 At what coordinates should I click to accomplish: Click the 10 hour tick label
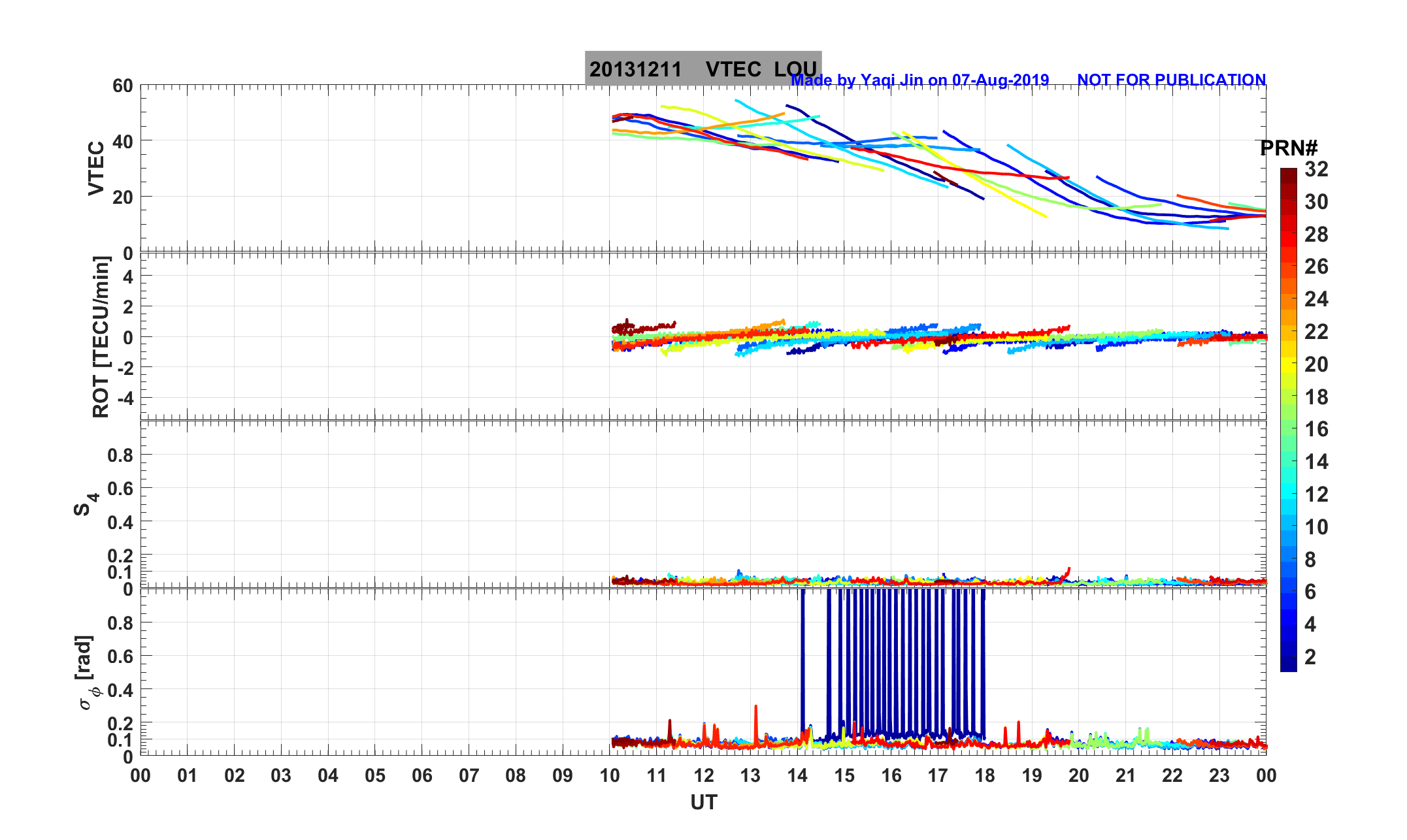610,776
